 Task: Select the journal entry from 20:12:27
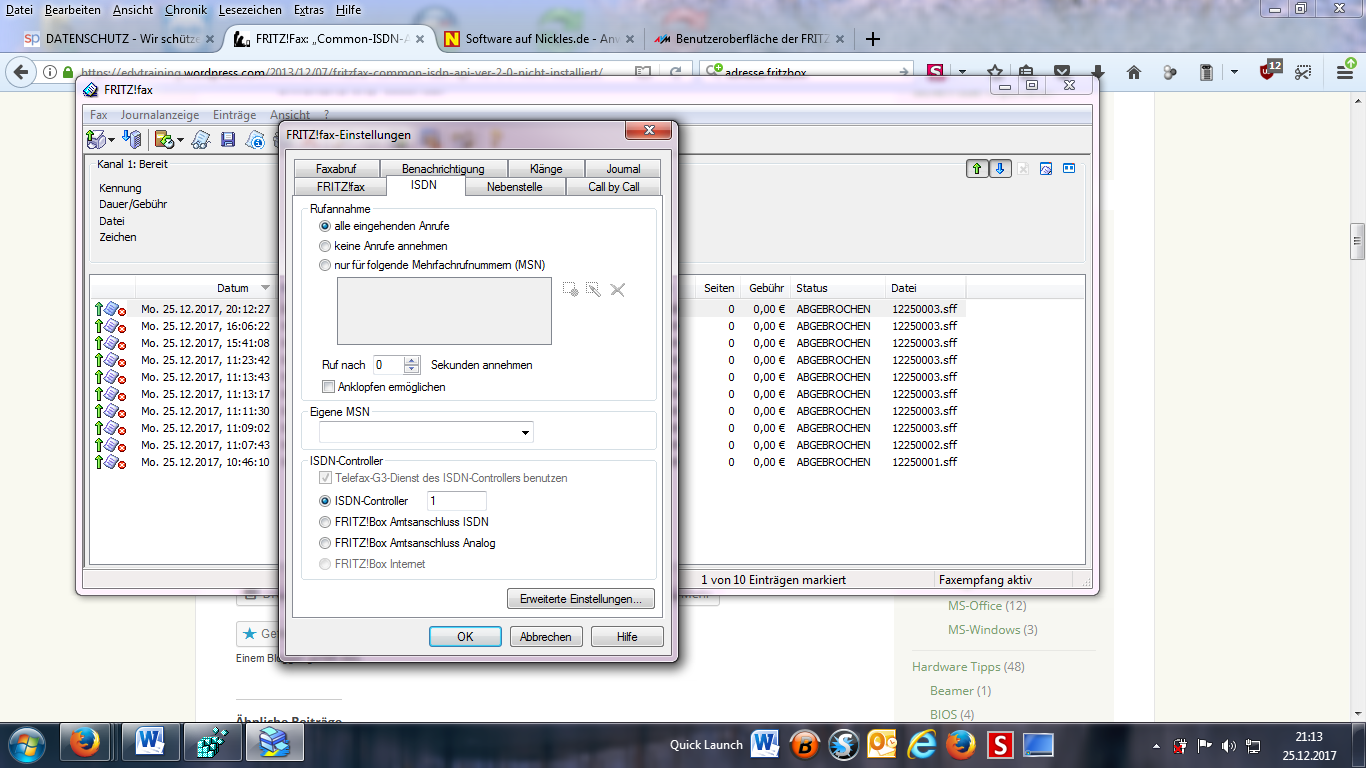click(x=205, y=309)
